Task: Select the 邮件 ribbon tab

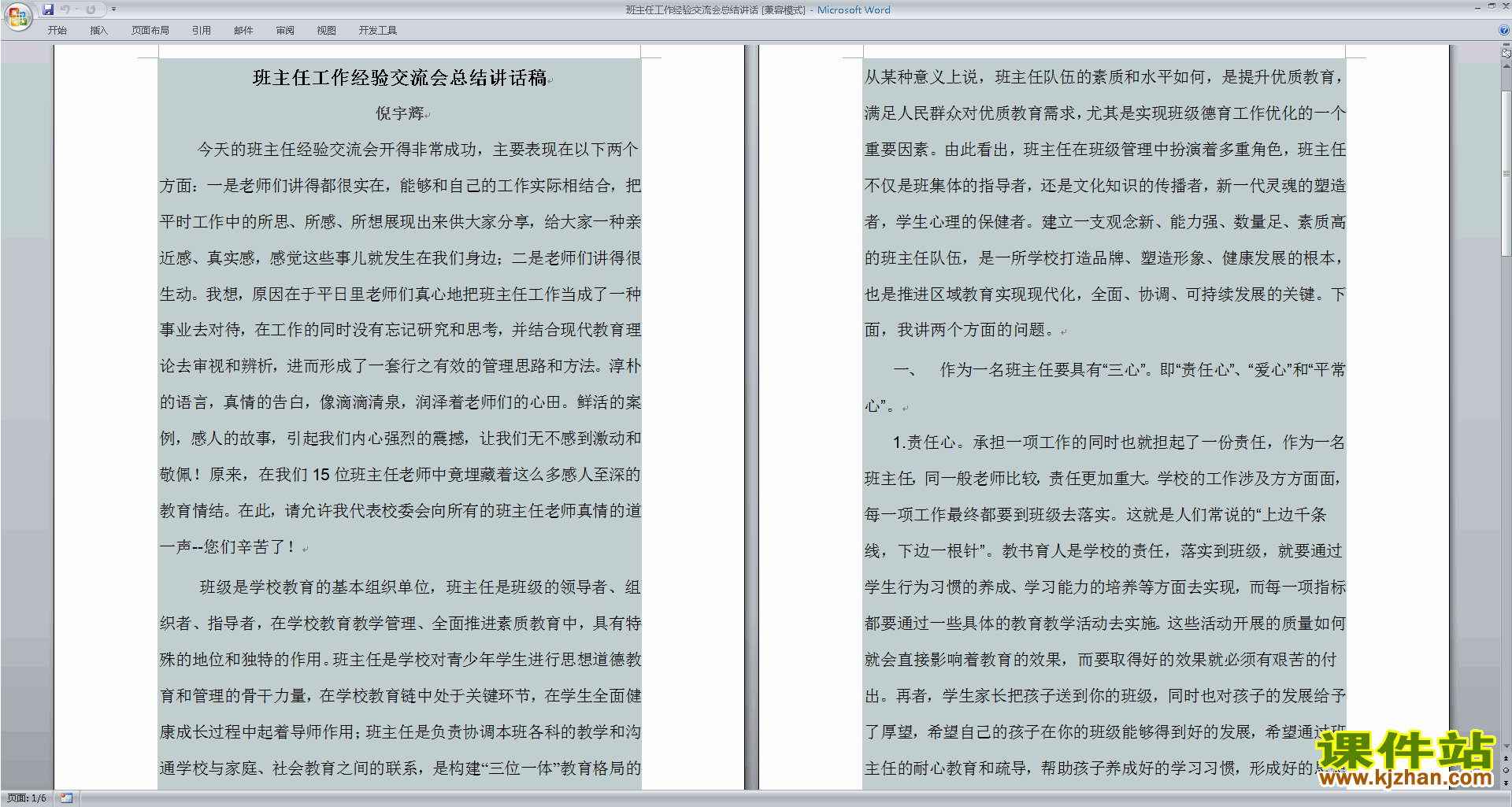Action: [x=243, y=31]
